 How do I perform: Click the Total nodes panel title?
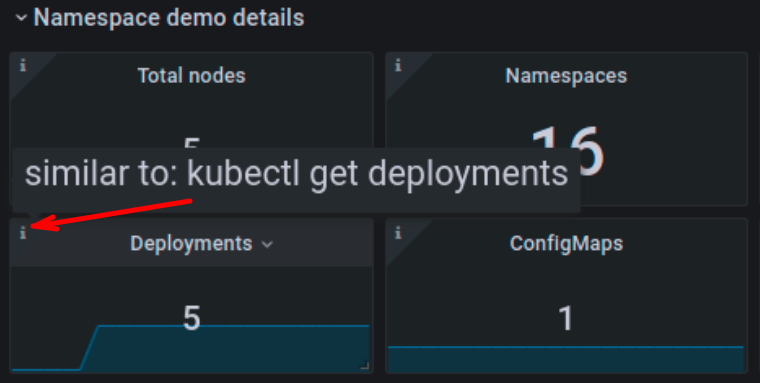pos(191,76)
